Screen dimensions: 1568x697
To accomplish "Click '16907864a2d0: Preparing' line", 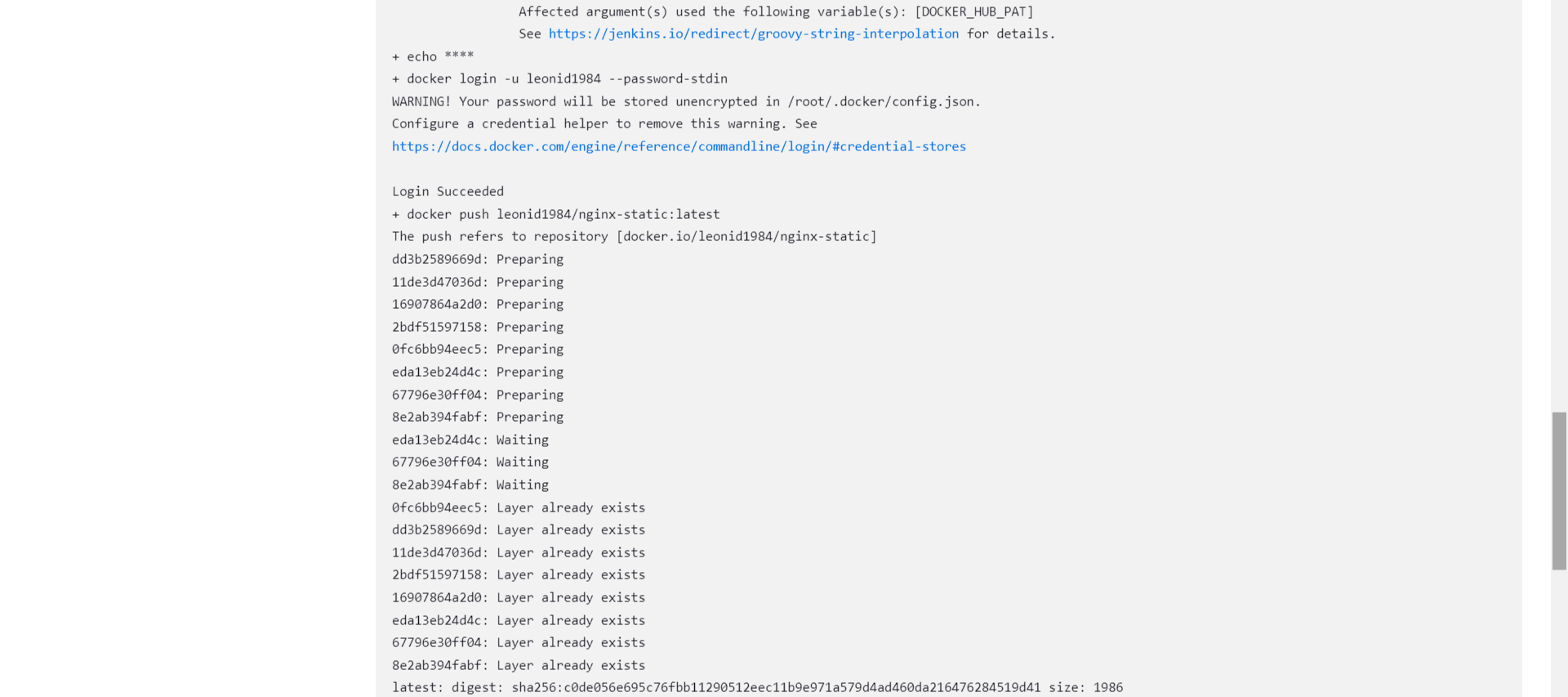I will point(478,304).
